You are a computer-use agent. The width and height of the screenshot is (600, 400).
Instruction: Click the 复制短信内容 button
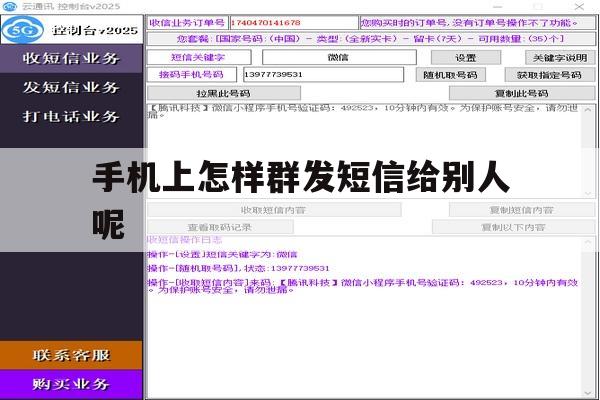pos(522,210)
